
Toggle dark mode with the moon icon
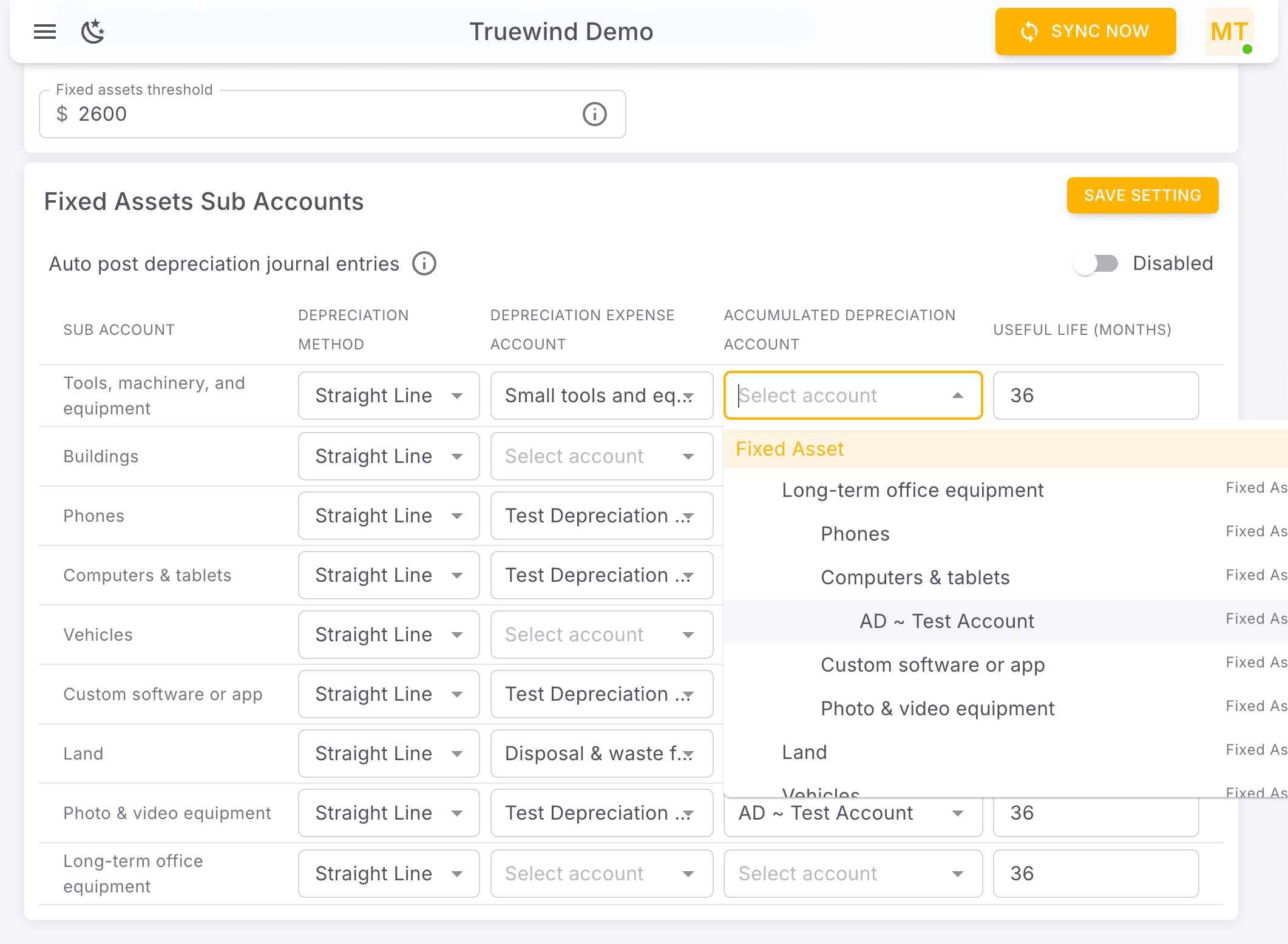(x=93, y=32)
